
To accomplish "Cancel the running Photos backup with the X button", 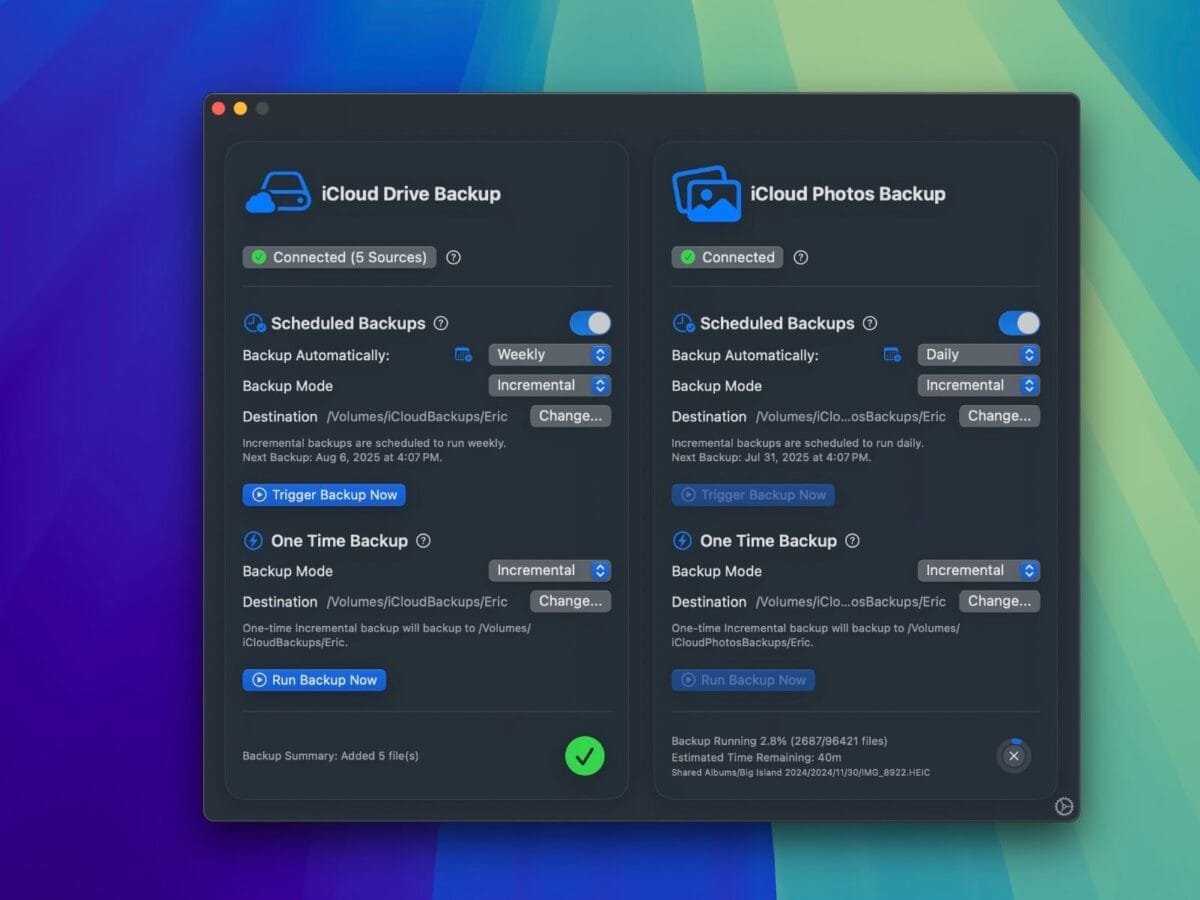I will pos(1014,756).
